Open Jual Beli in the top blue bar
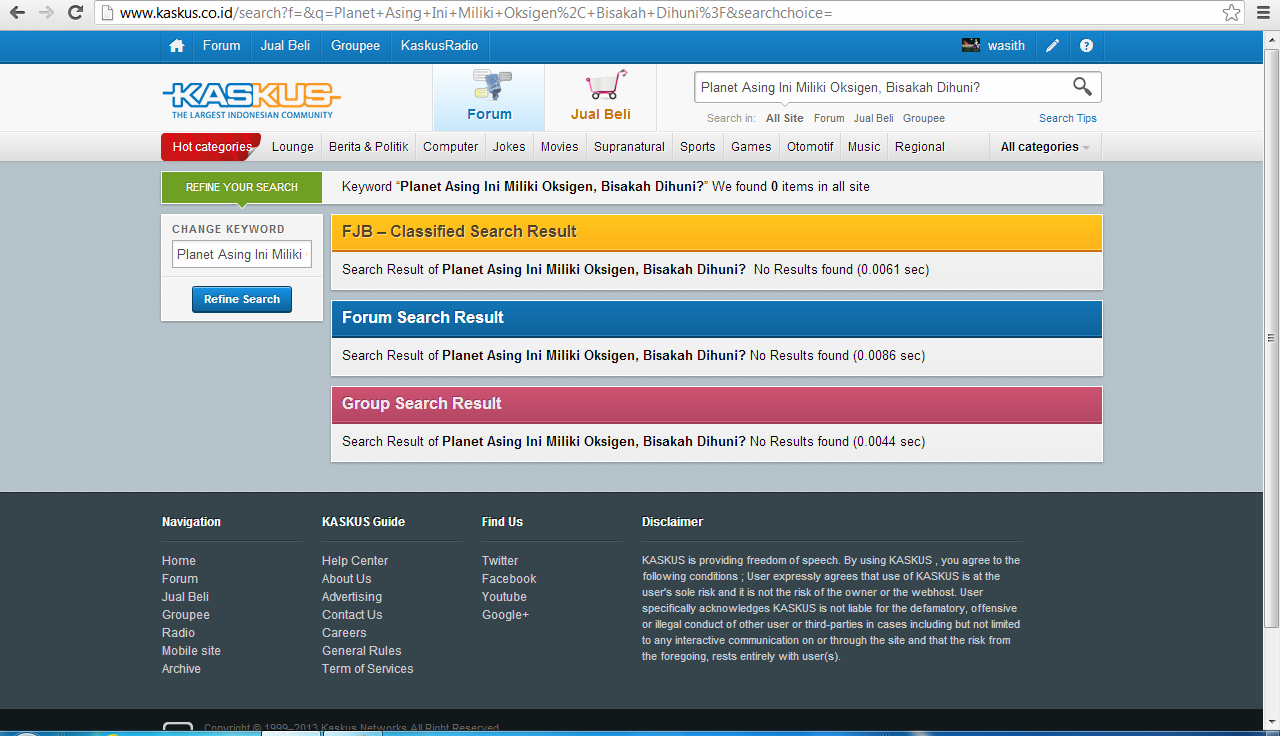 [285, 46]
